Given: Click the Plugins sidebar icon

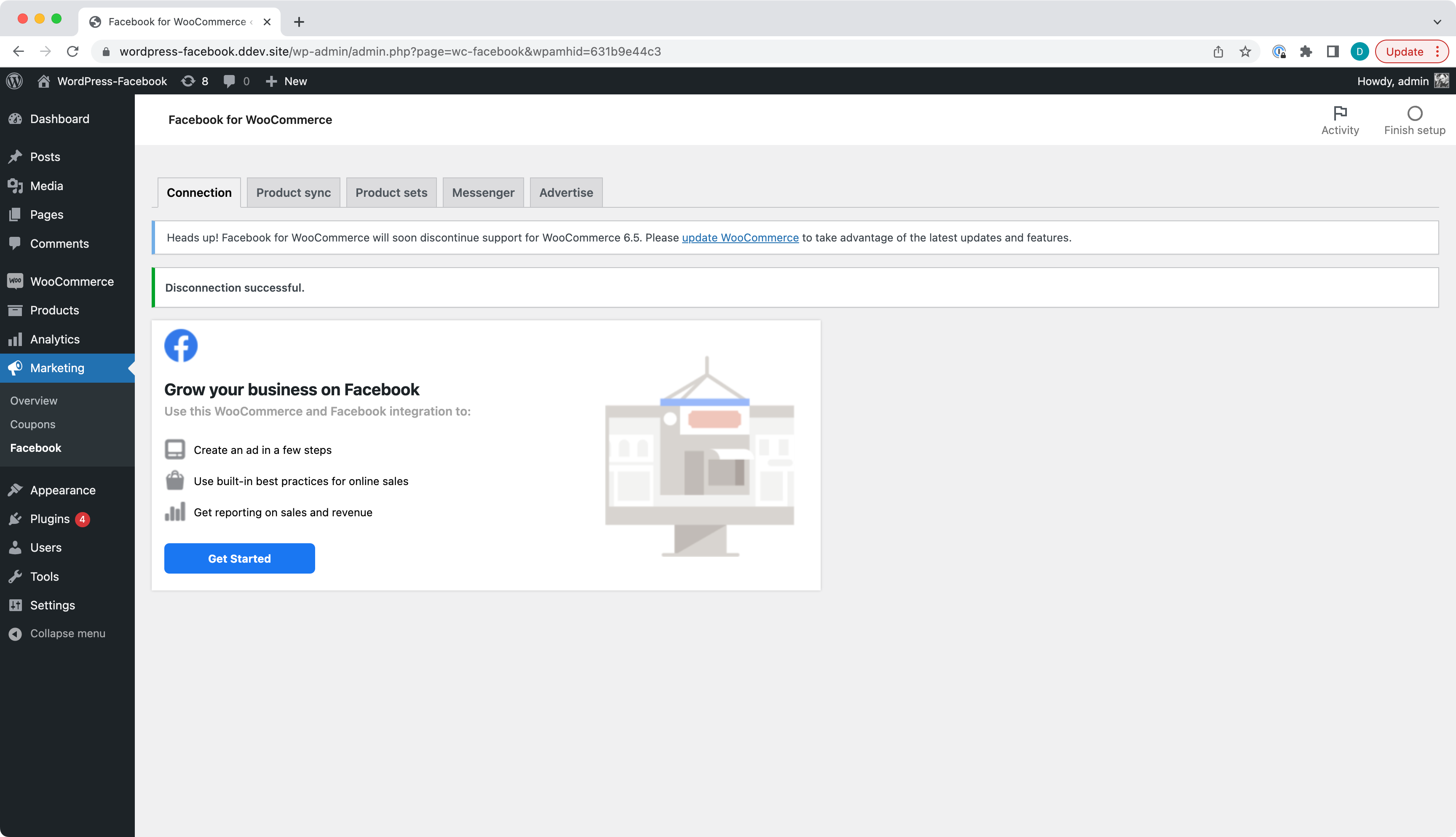Looking at the screenshot, I should pos(16,518).
